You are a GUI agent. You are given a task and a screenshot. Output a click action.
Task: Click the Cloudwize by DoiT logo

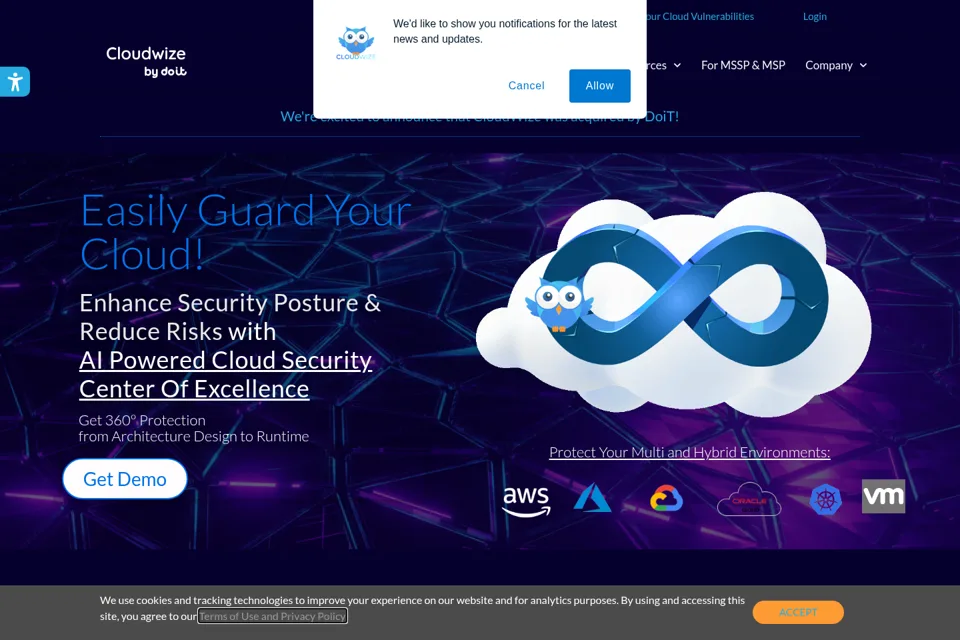click(146, 62)
